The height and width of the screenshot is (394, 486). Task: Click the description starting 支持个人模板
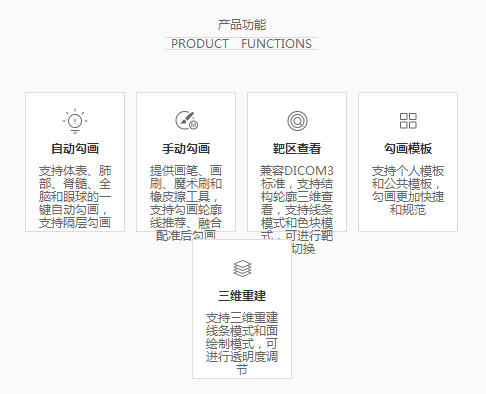point(408,190)
